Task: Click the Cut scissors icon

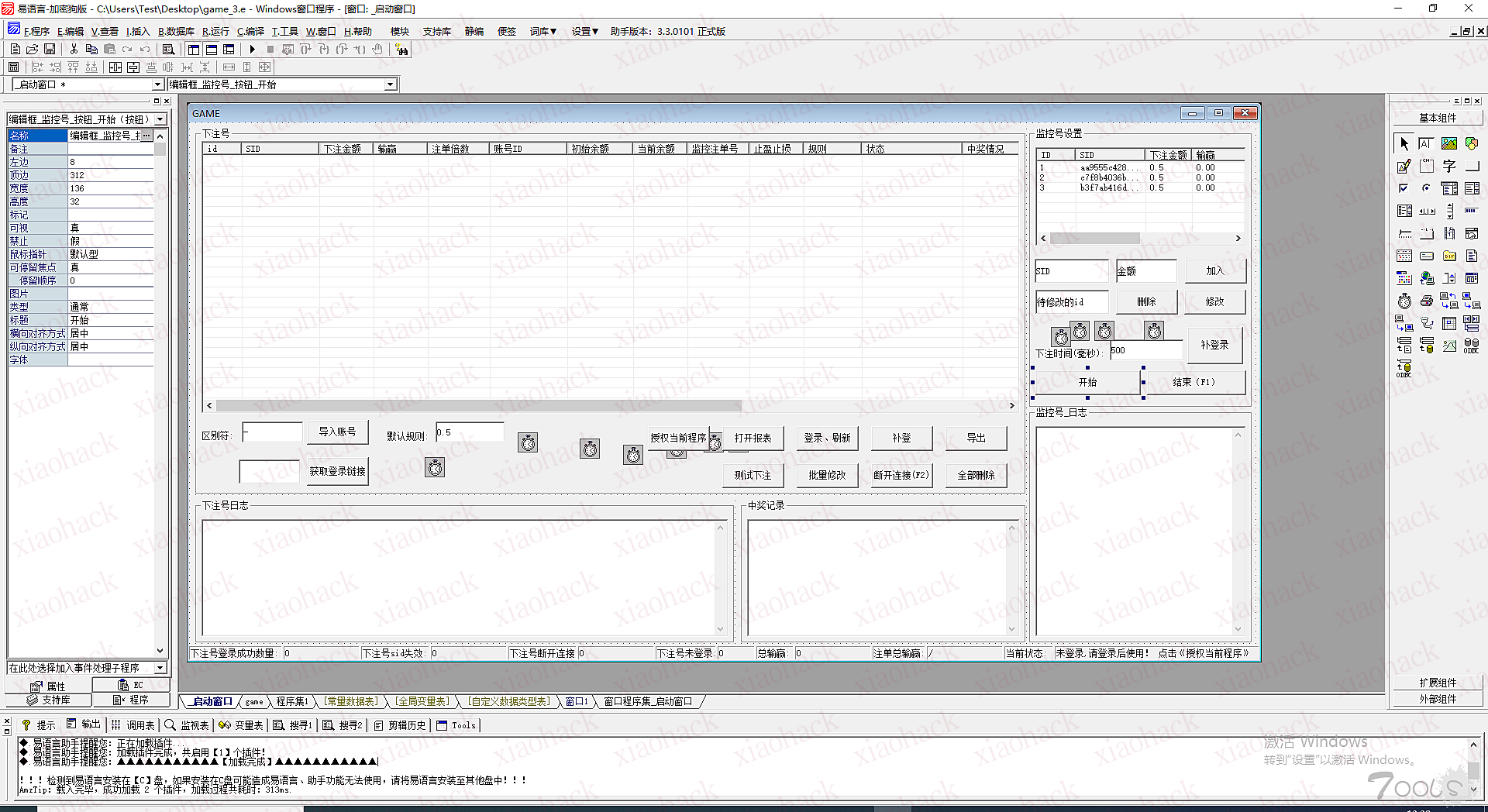Action: coord(74,50)
